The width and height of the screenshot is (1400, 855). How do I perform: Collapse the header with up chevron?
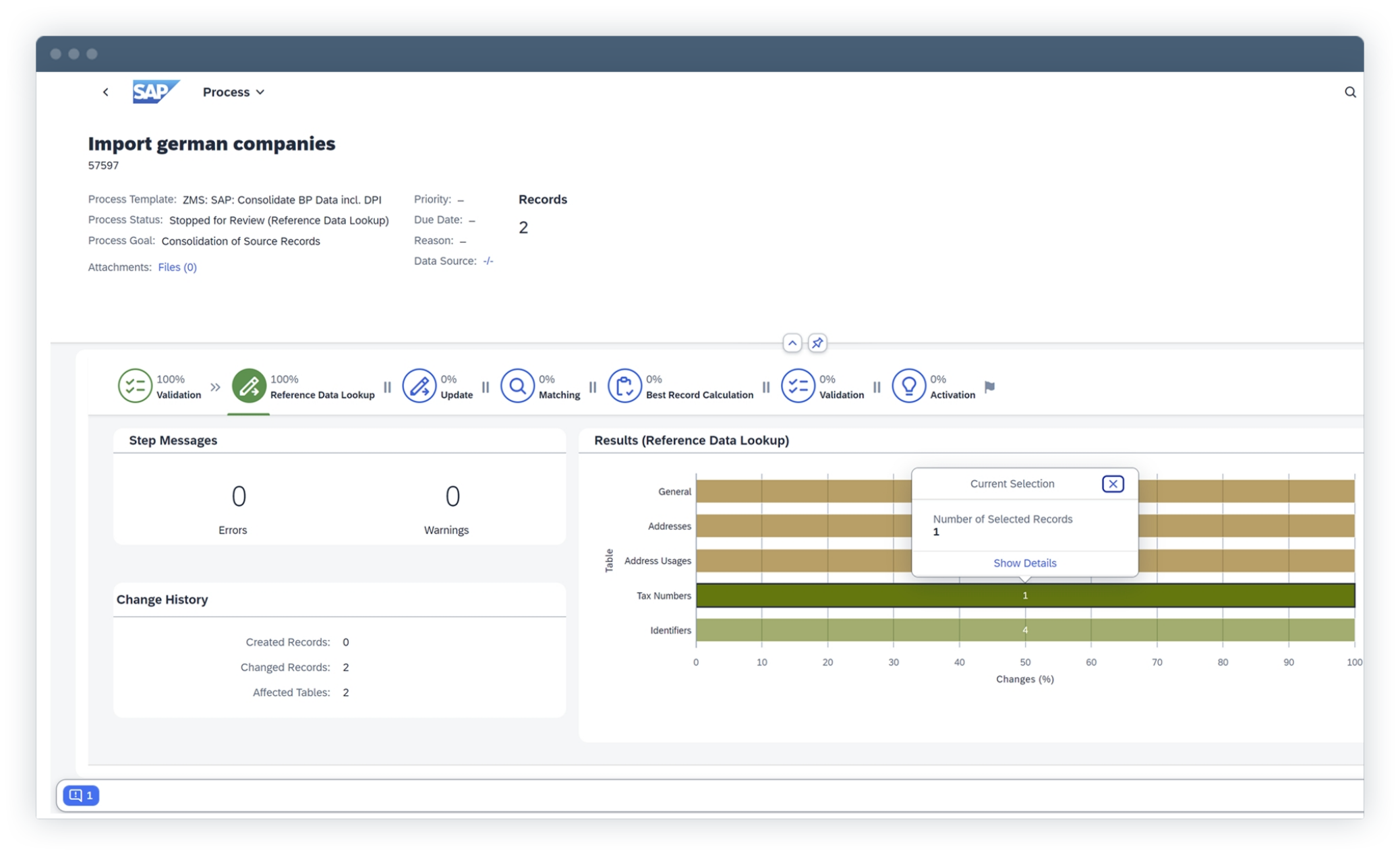point(792,343)
